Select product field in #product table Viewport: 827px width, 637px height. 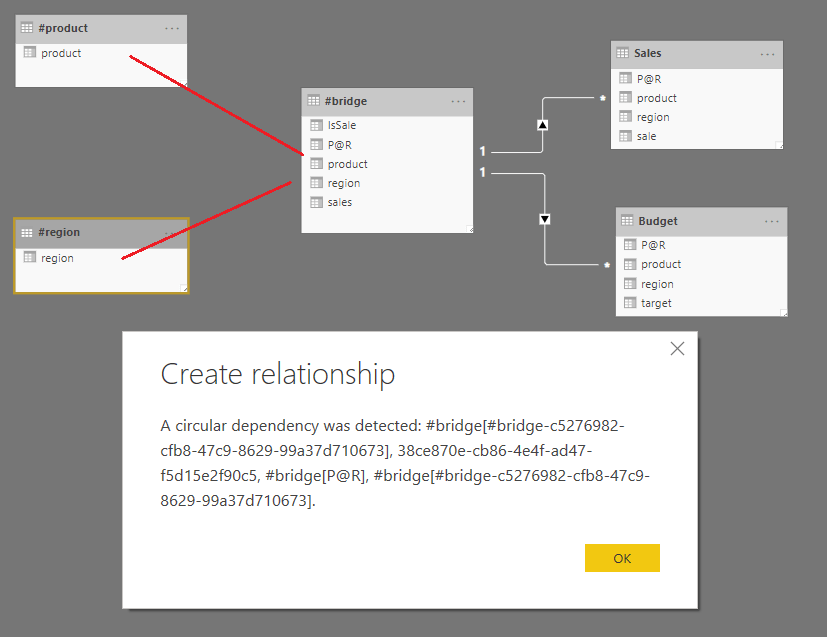61,53
